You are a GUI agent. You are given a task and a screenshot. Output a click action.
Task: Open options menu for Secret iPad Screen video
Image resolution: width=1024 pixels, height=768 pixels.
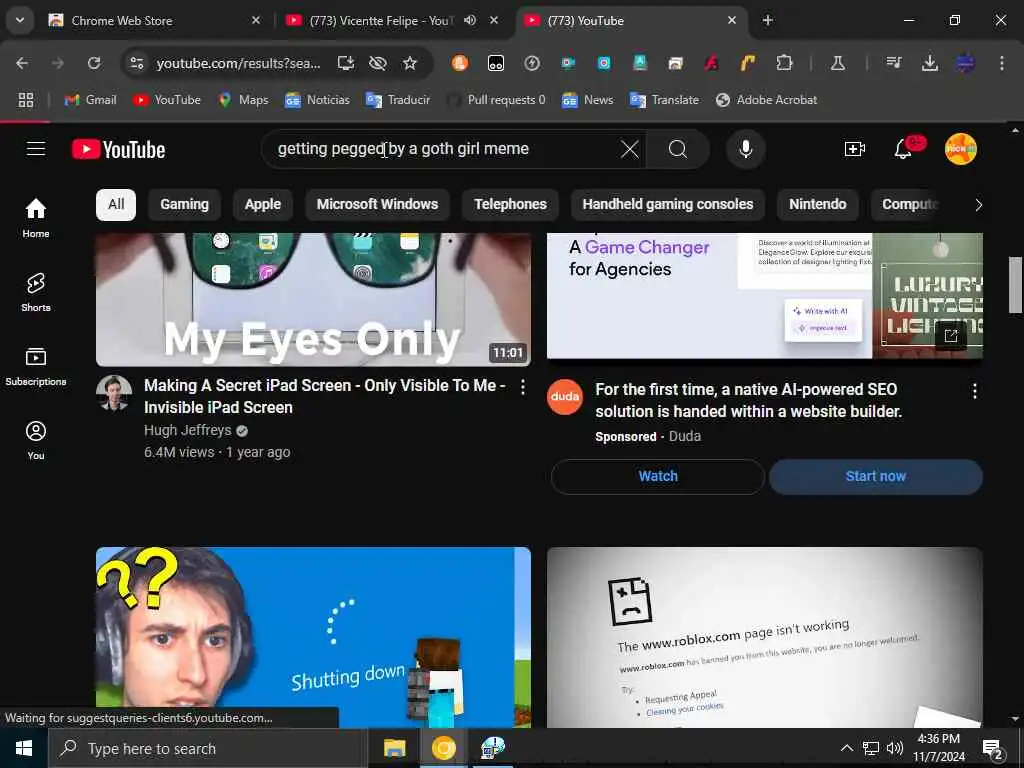(x=522, y=387)
